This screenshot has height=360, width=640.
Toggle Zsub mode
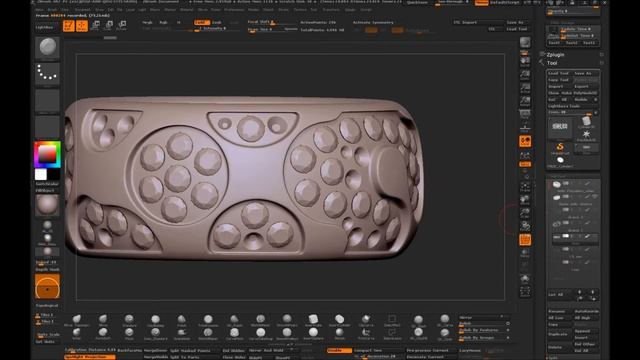[217, 22]
